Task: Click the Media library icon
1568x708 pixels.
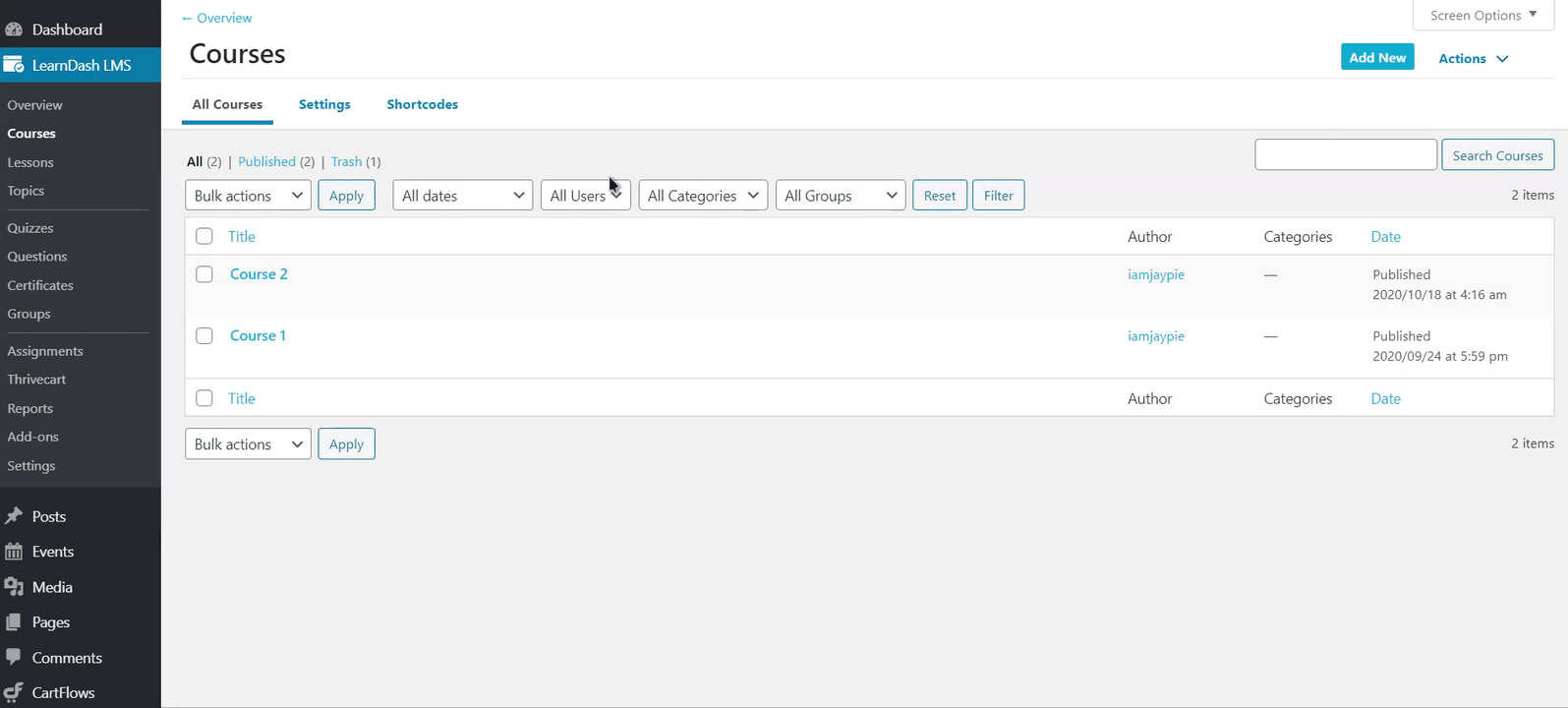Action: (14, 587)
